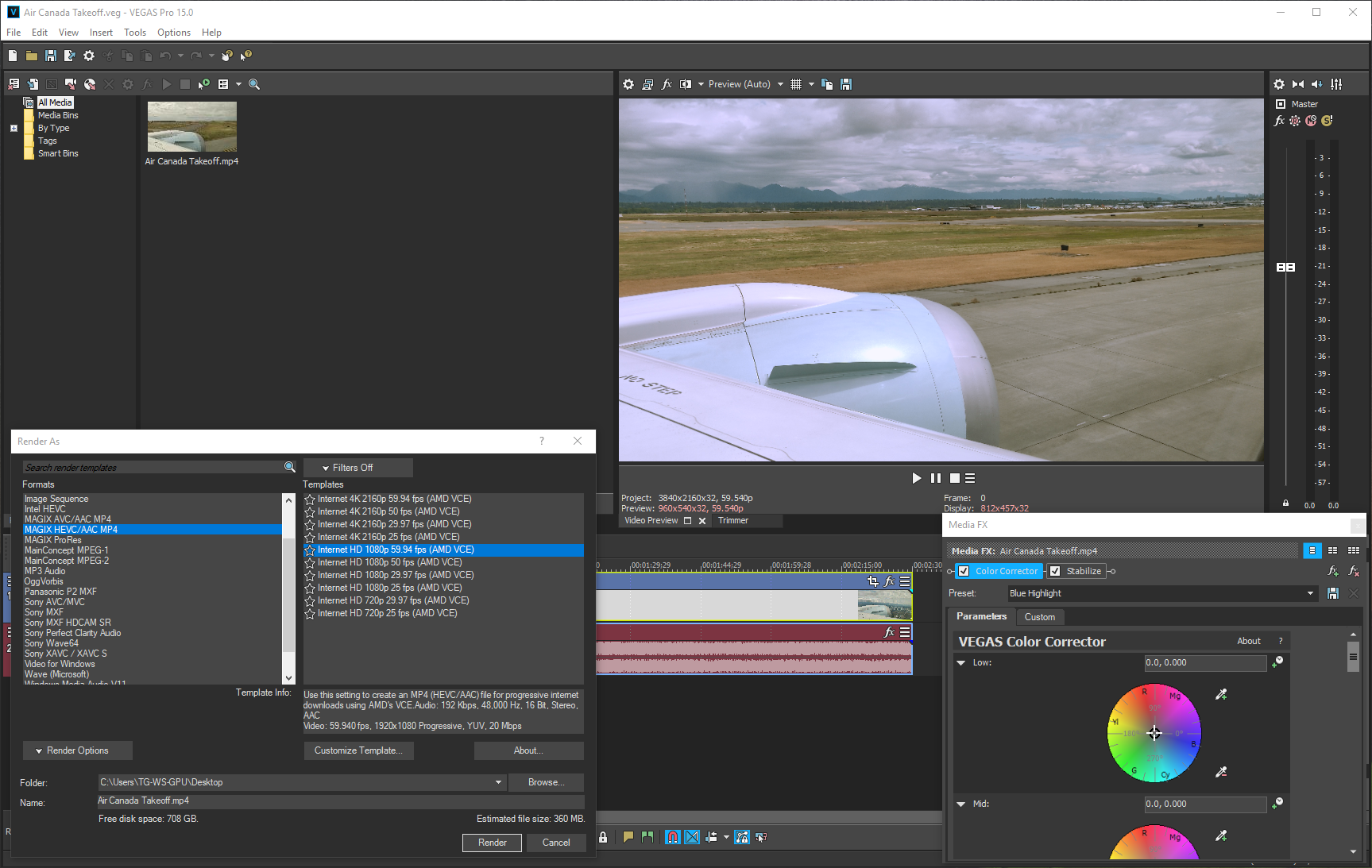Open the Views dropdown arrow in Project Media
Screen dimensions: 1372x868
tap(238, 84)
